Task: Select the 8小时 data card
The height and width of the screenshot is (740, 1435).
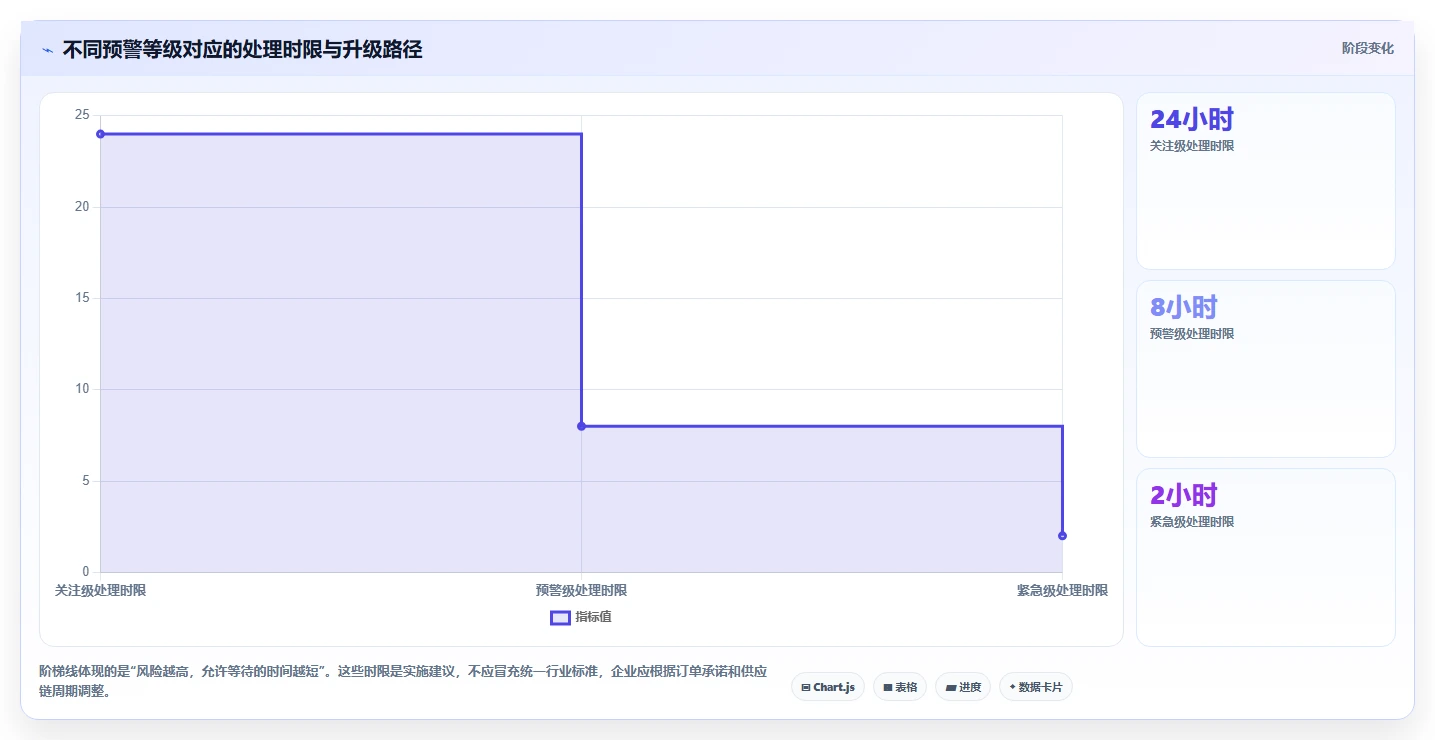Action: 1265,369
